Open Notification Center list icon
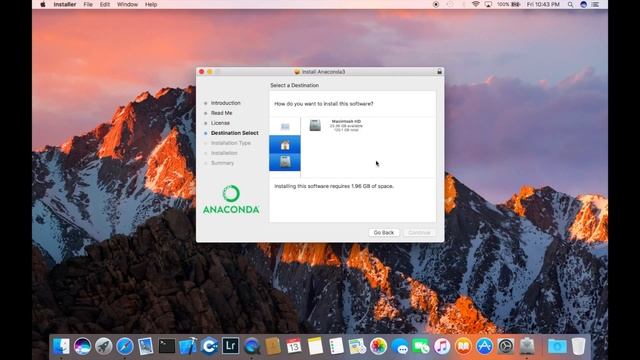 [596, 4]
